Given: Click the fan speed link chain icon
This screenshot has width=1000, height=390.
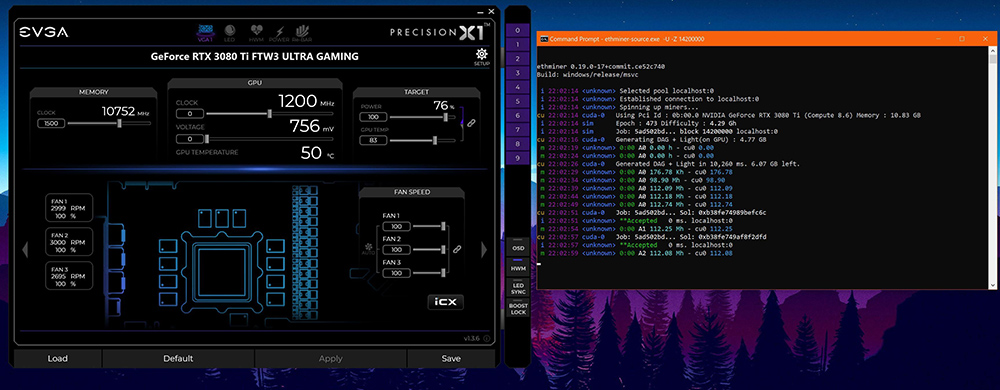Looking at the screenshot, I should coord(456,249).
